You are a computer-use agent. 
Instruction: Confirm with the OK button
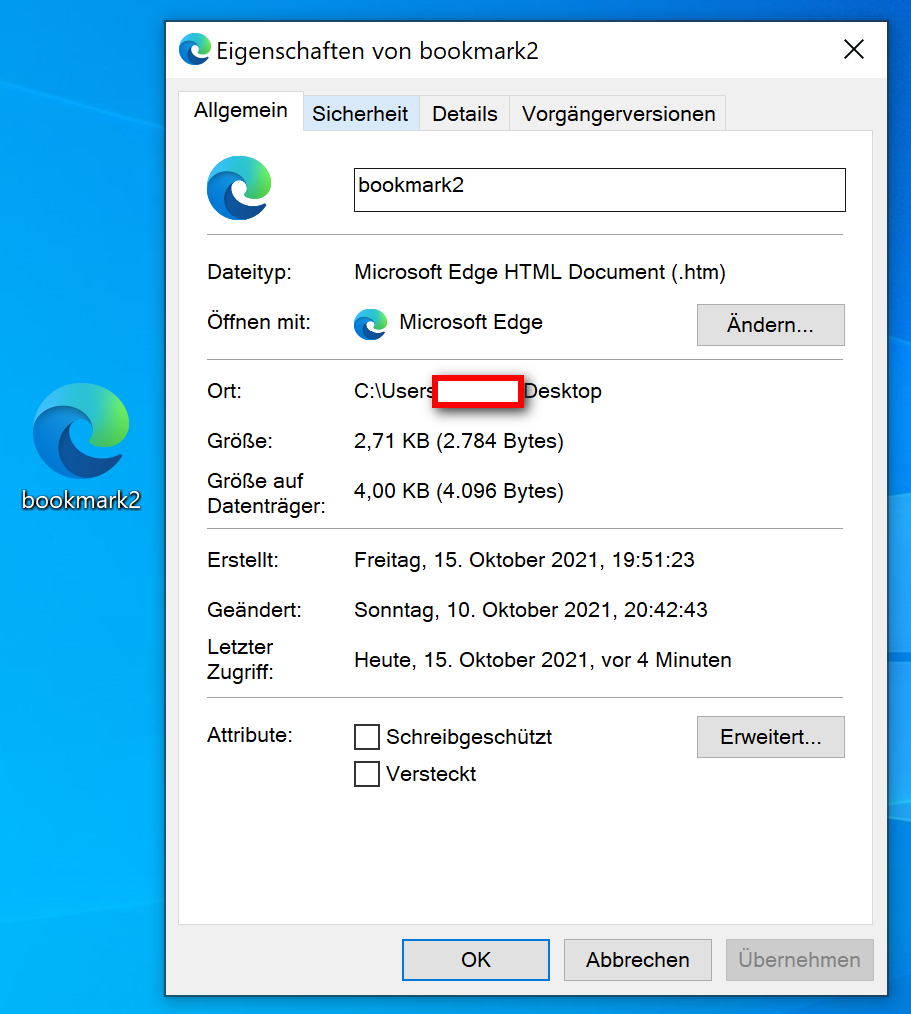point(476,960)
